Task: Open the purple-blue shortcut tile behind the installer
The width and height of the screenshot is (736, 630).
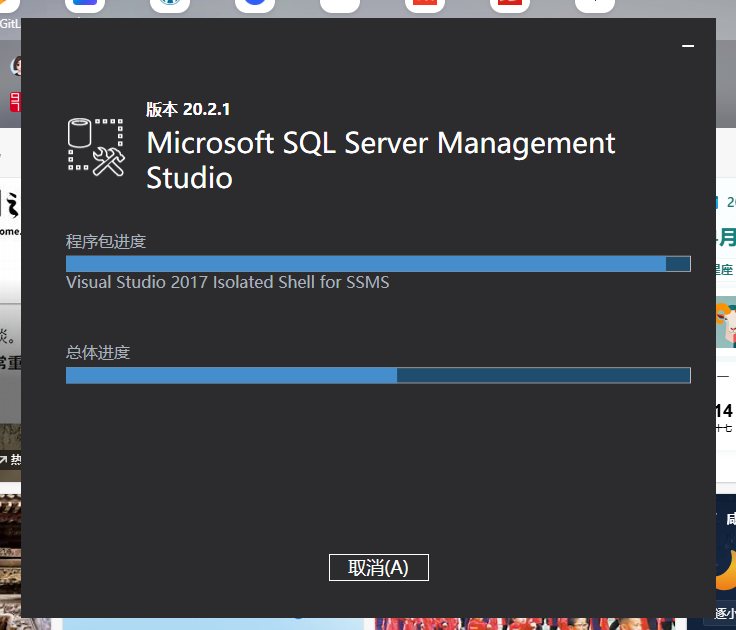Action: [x=86, y=4]
